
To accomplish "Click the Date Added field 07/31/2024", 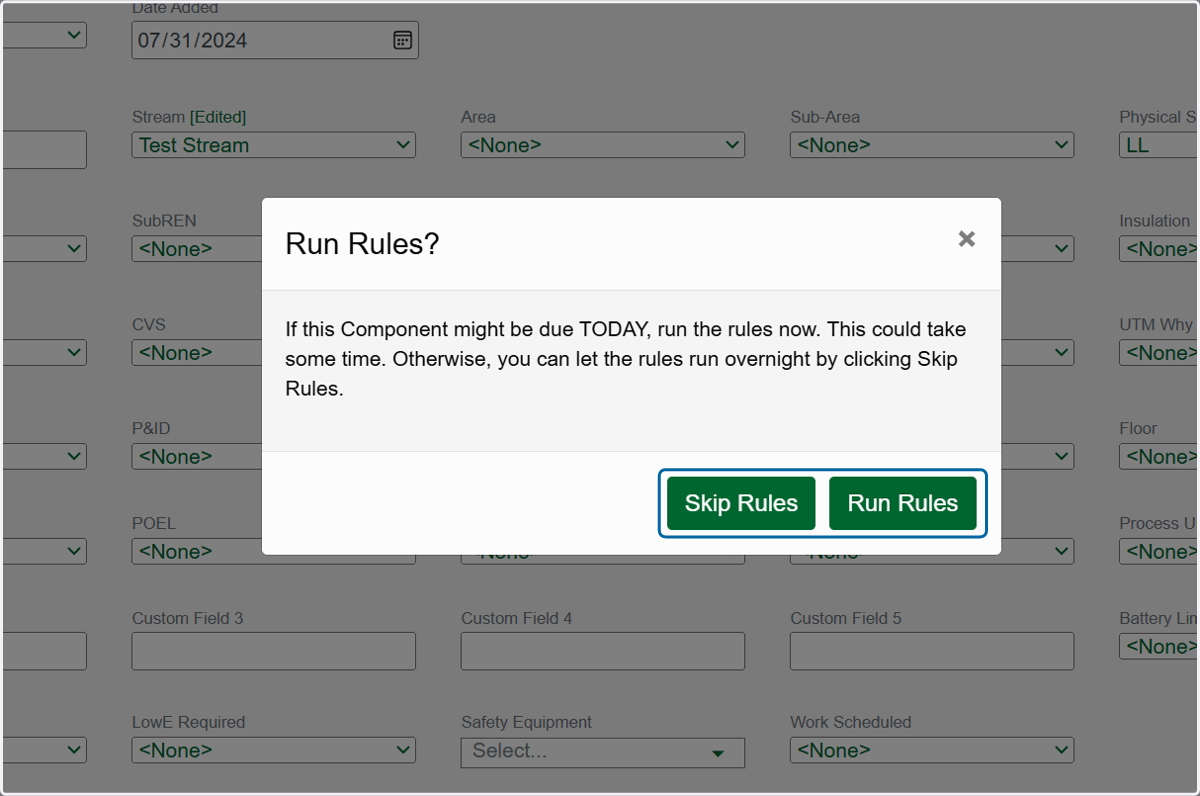I will [x=275, y=40].
